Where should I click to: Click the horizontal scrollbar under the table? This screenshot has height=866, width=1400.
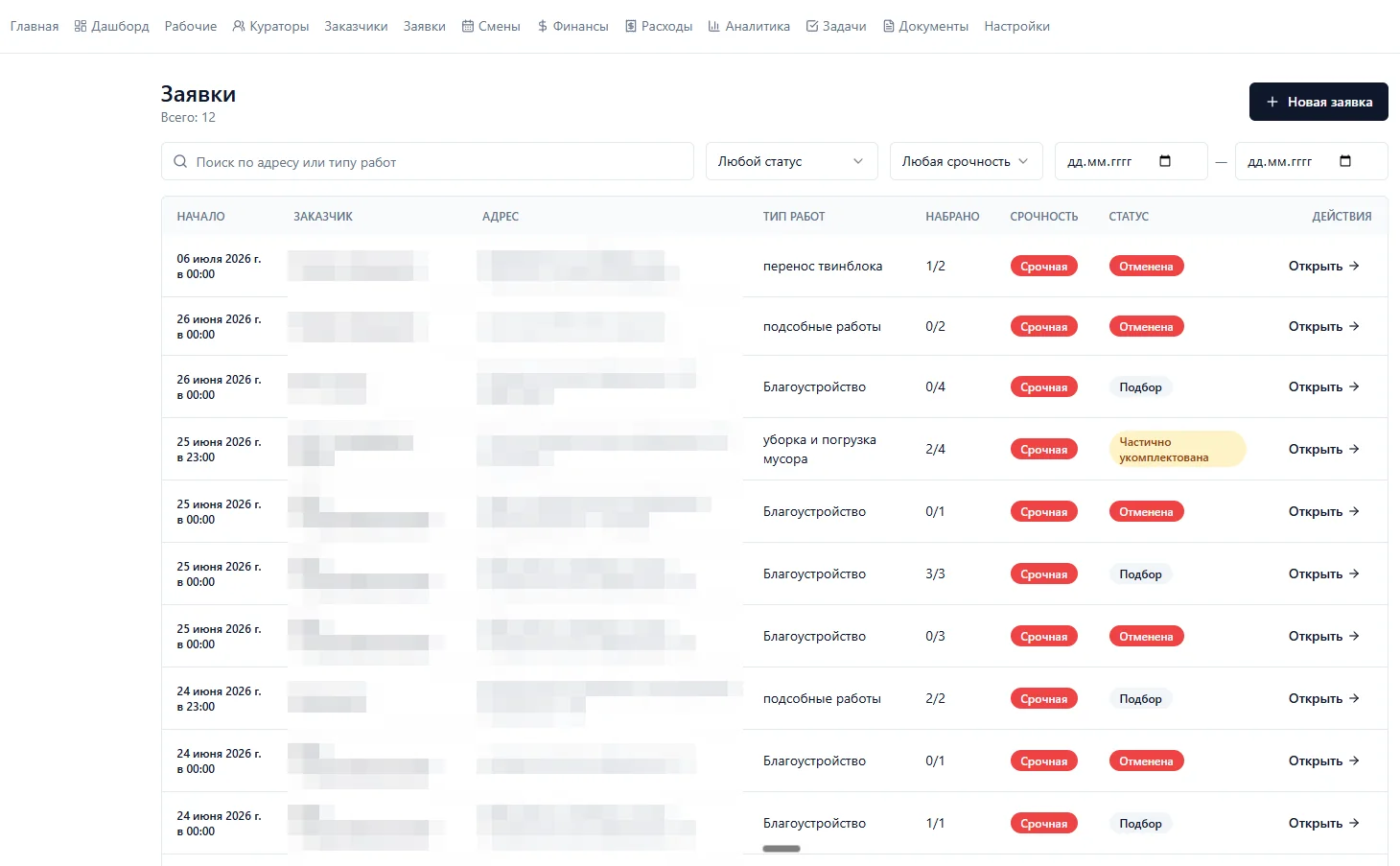tap(782, 849)
